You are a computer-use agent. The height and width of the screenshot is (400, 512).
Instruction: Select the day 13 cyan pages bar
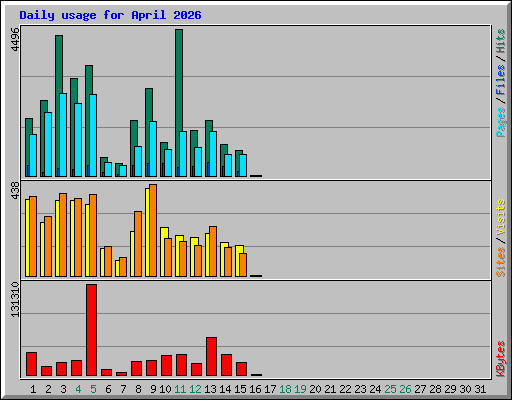213,154
